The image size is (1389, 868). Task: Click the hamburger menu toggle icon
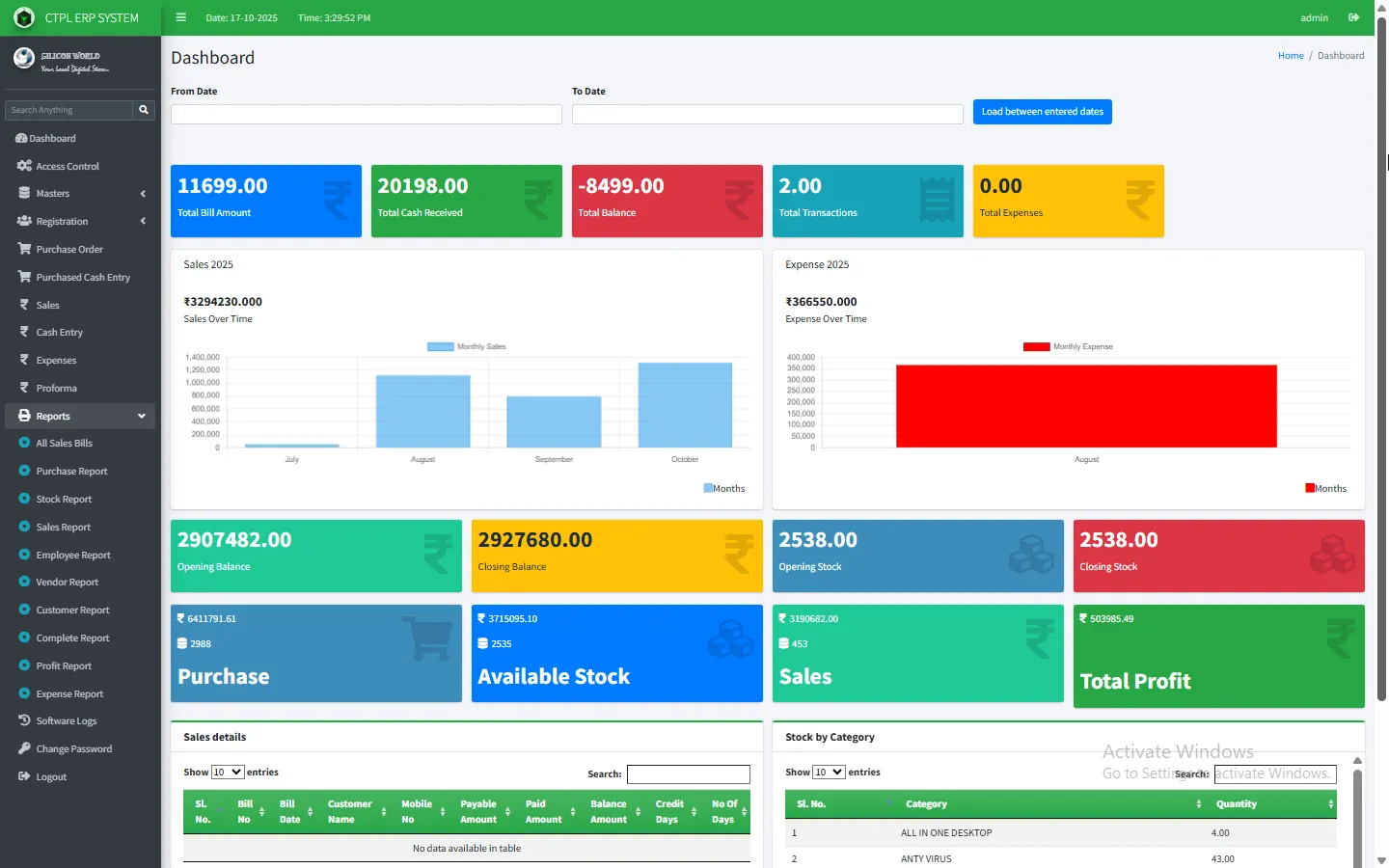click(180, 17)
